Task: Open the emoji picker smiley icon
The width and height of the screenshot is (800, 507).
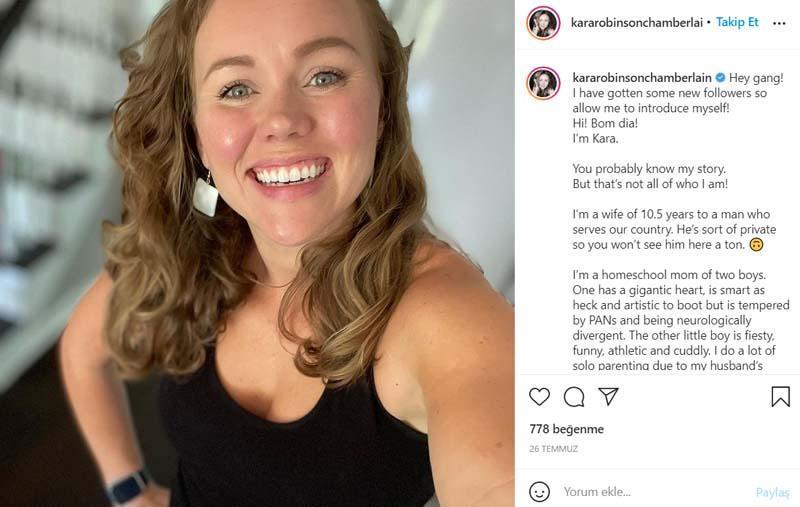Action: [x=539, y=491]
